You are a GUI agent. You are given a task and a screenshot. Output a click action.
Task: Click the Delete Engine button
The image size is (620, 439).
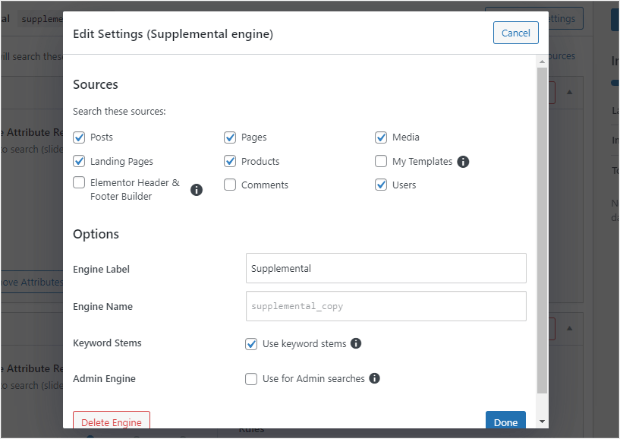point(112,420)
